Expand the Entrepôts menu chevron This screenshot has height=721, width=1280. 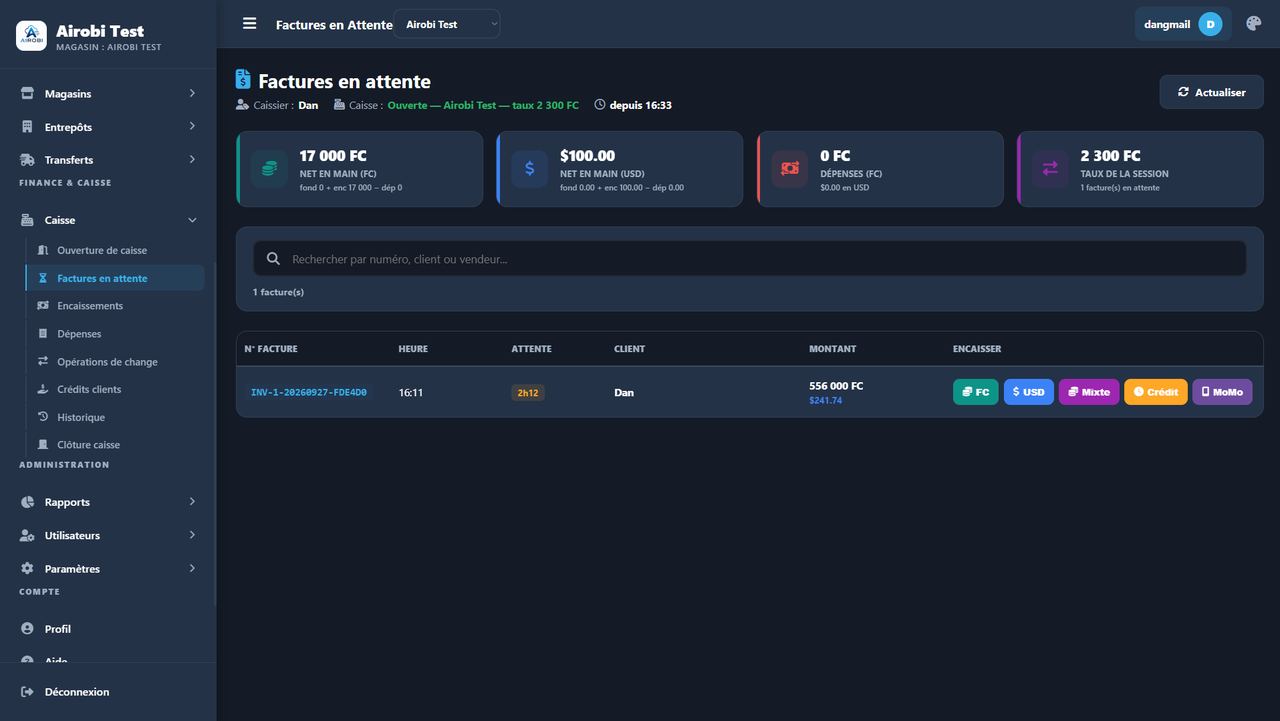192,127
